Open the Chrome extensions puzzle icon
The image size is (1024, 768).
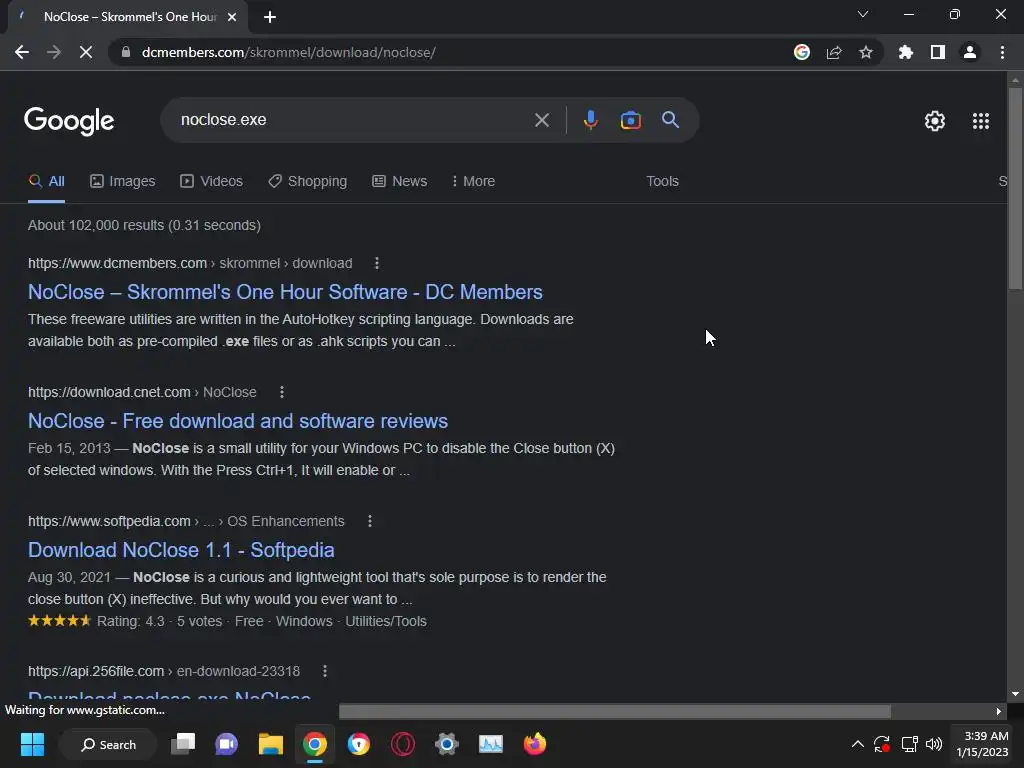tap(906, 52)
